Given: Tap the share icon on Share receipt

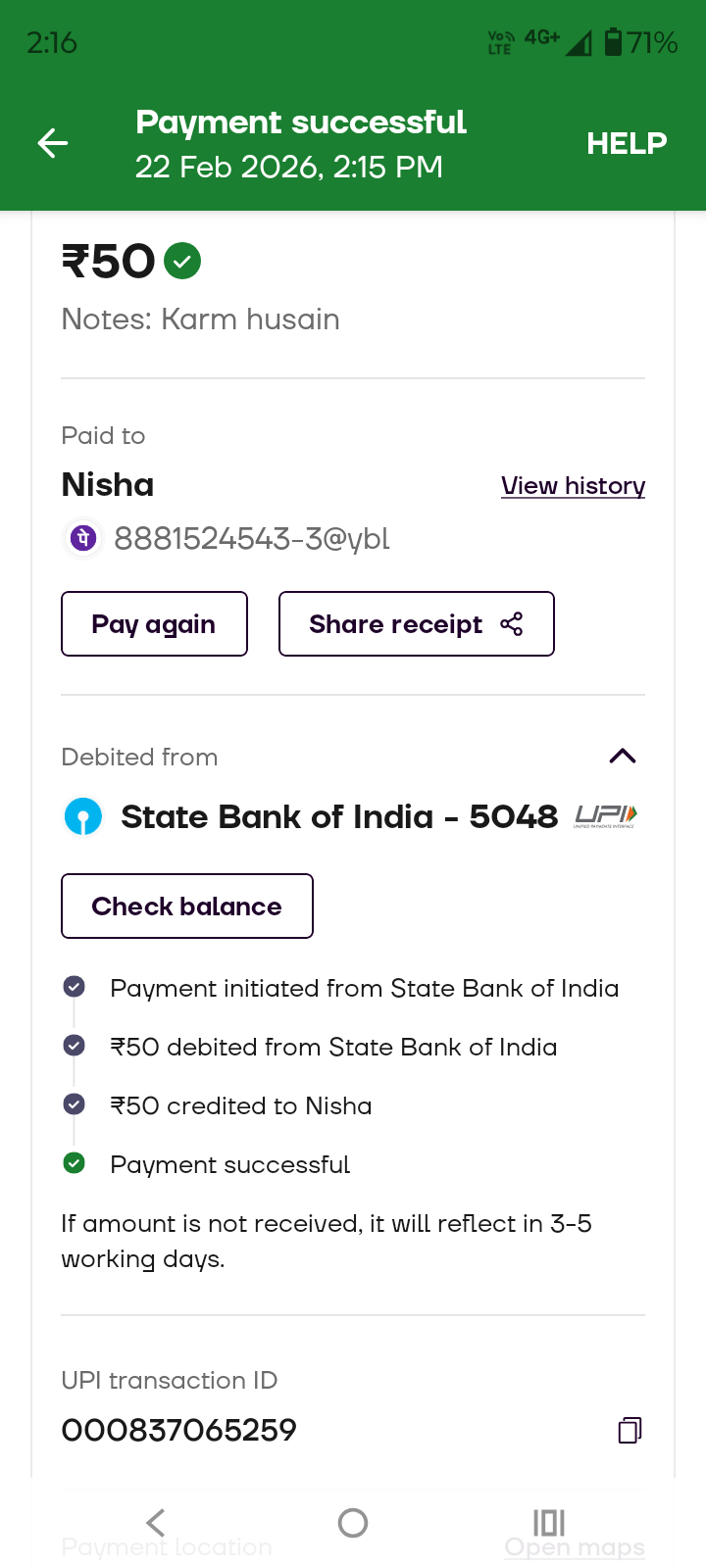Looking at the screenshot, I should [512, 624].
